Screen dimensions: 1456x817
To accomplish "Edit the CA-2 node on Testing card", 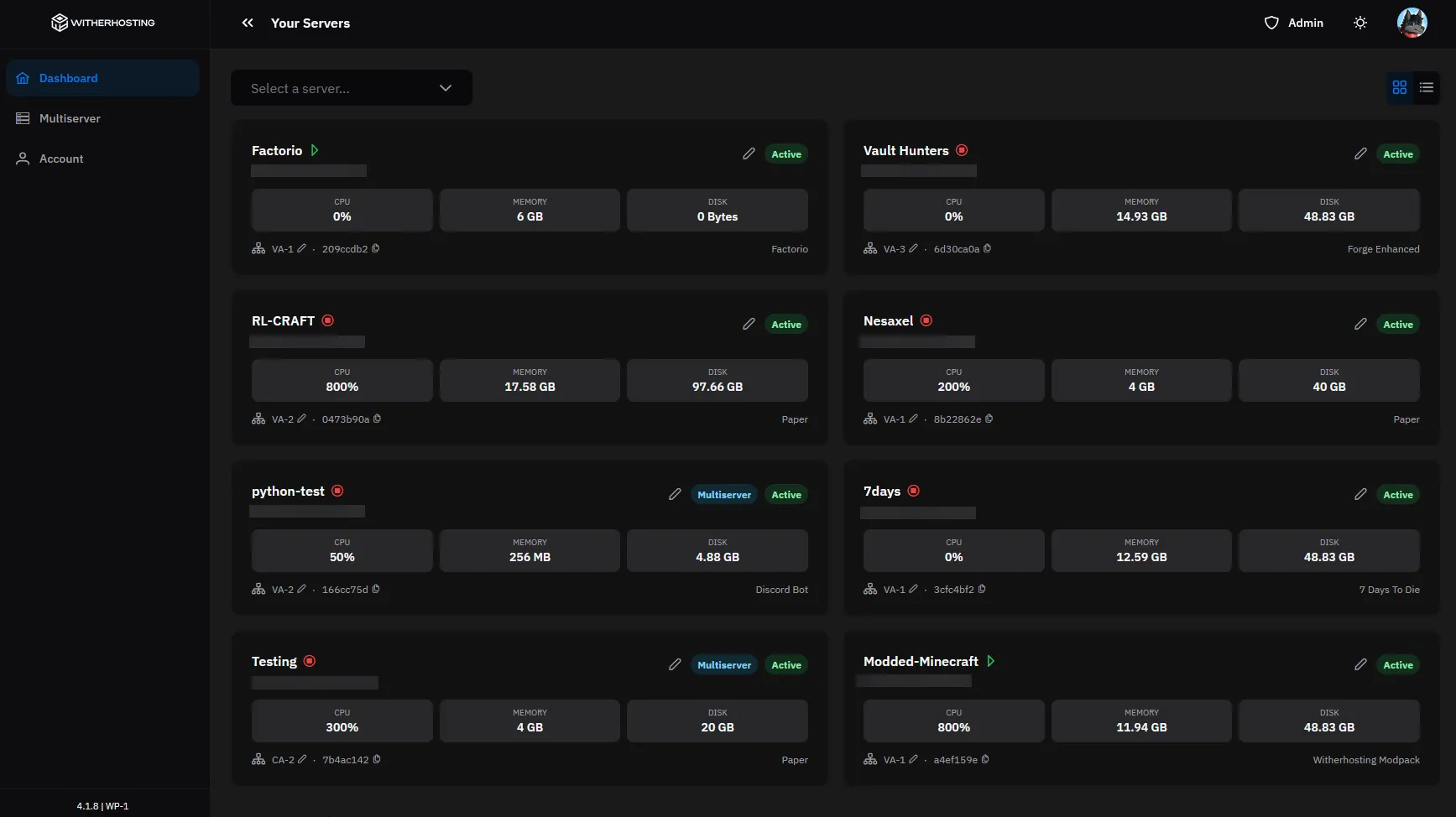I will pyautogui.click(x=302, y=759).
